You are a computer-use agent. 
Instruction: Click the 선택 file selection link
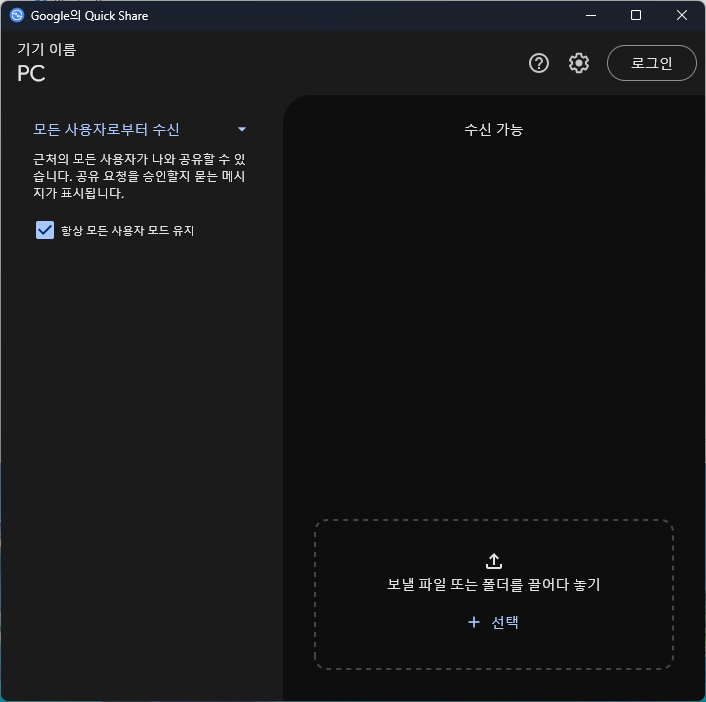(x=505, y=622)
